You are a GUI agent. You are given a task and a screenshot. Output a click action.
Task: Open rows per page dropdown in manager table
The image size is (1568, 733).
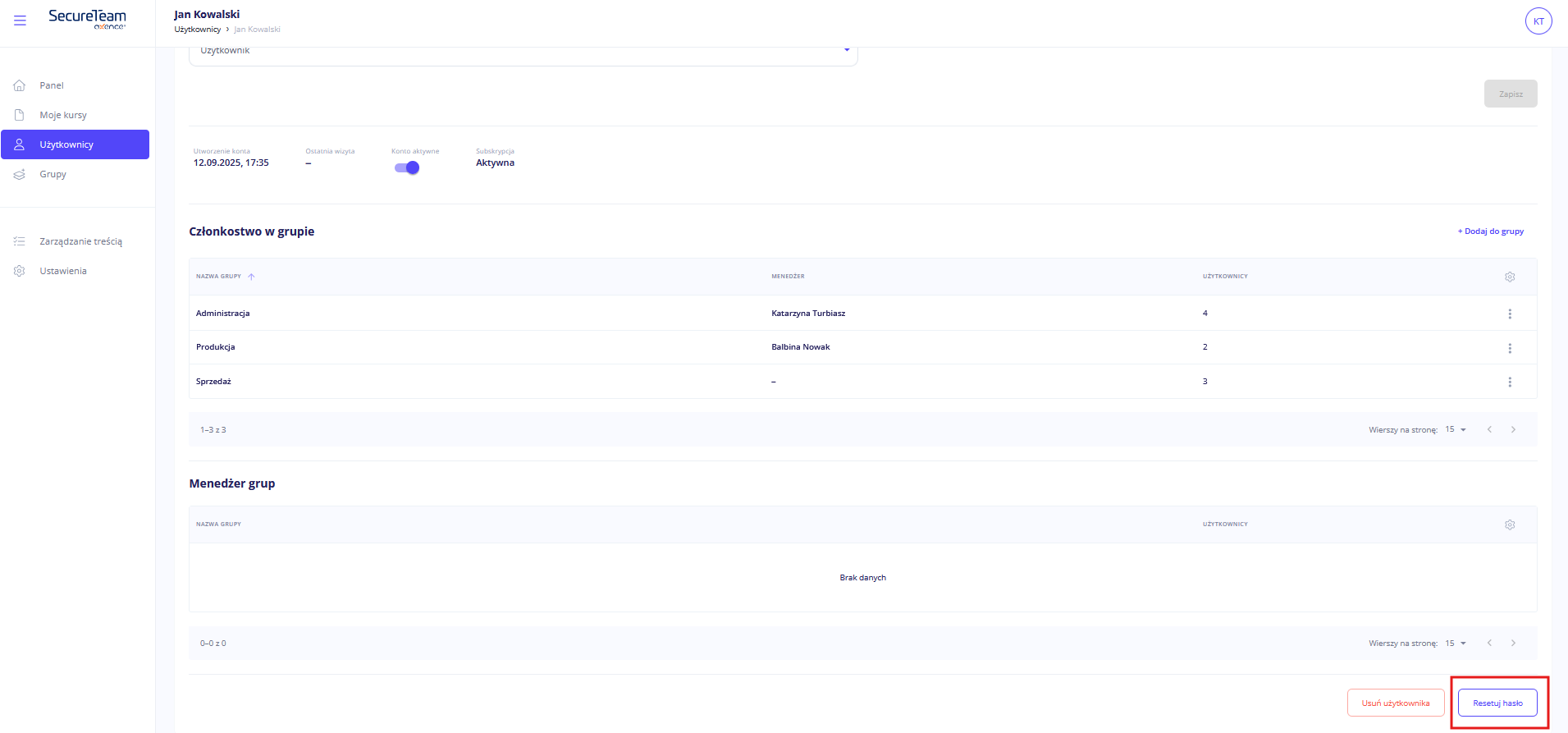1456,644
